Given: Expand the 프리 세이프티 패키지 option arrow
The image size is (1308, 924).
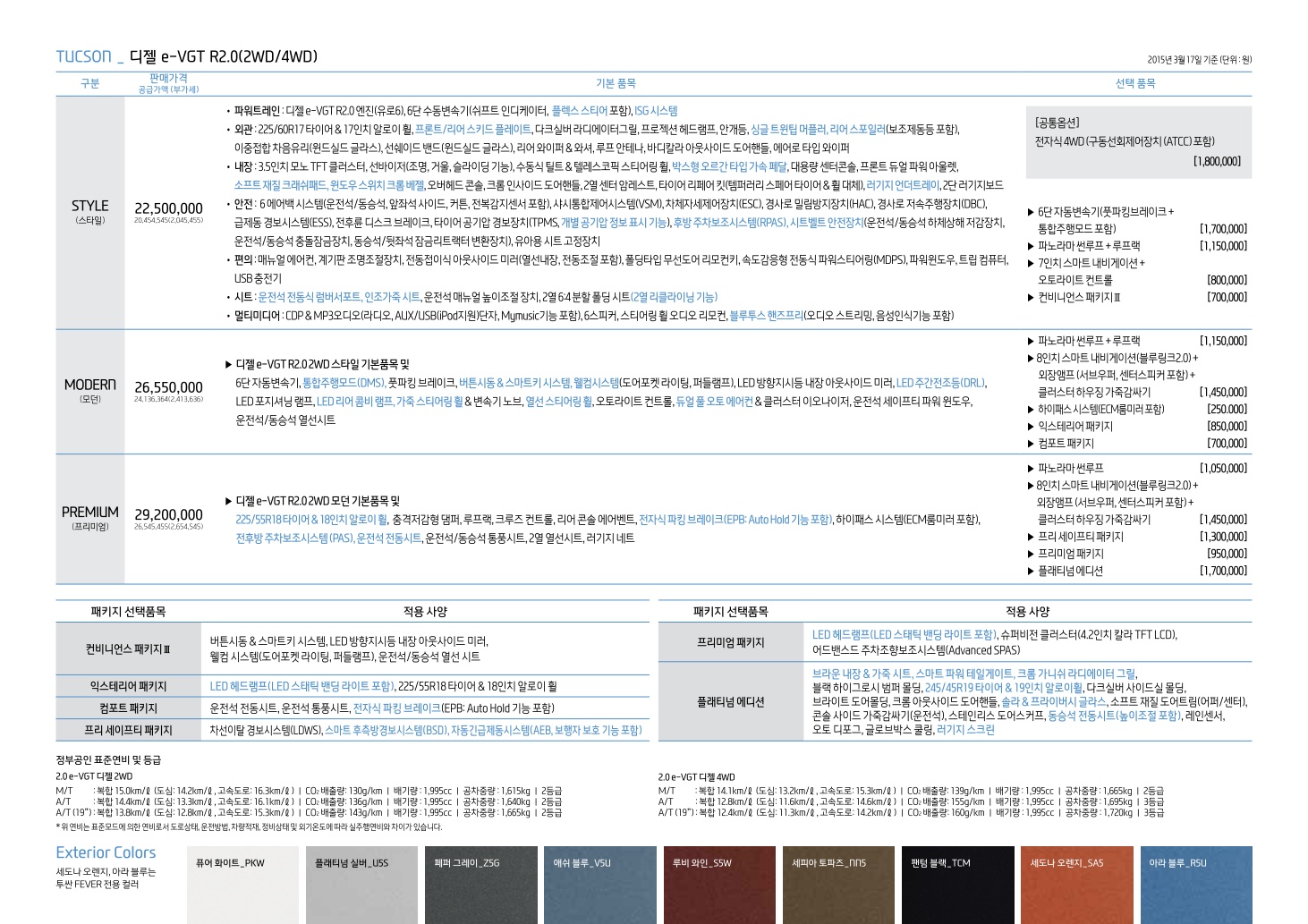Looking at the screenshot, I should 1031,537.
